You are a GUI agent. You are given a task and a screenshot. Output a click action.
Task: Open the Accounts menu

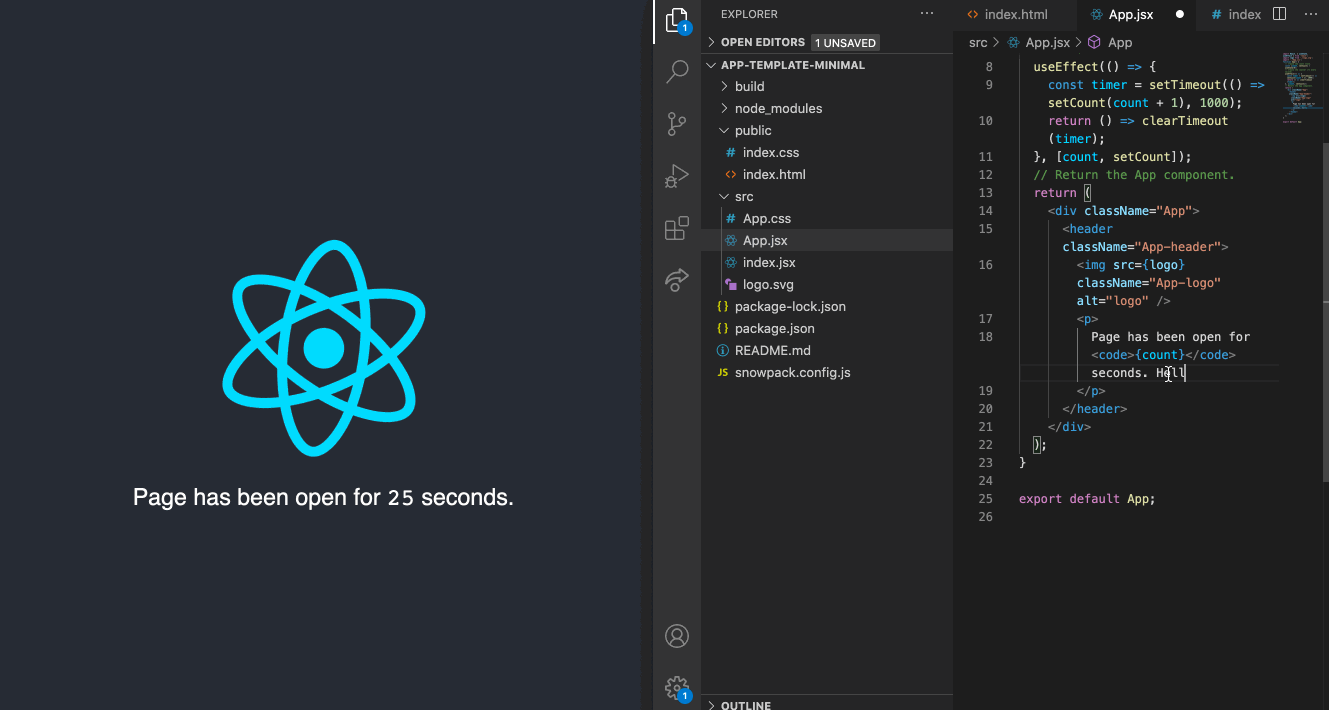677,635
